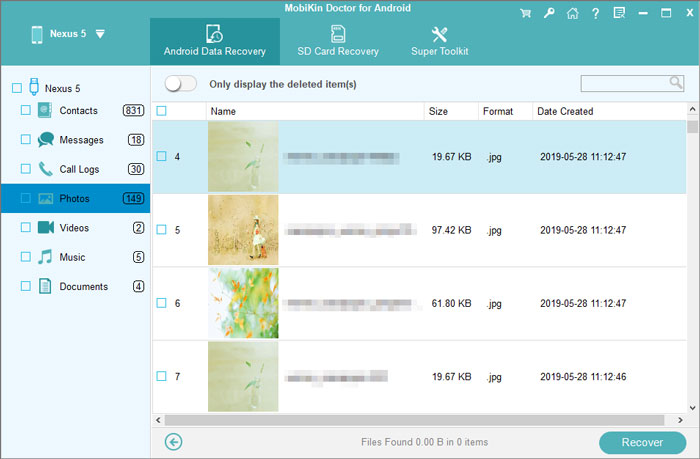The image size is (700, 459).
Task: Open the Super Toolkit tab
Action: point(439,42)
